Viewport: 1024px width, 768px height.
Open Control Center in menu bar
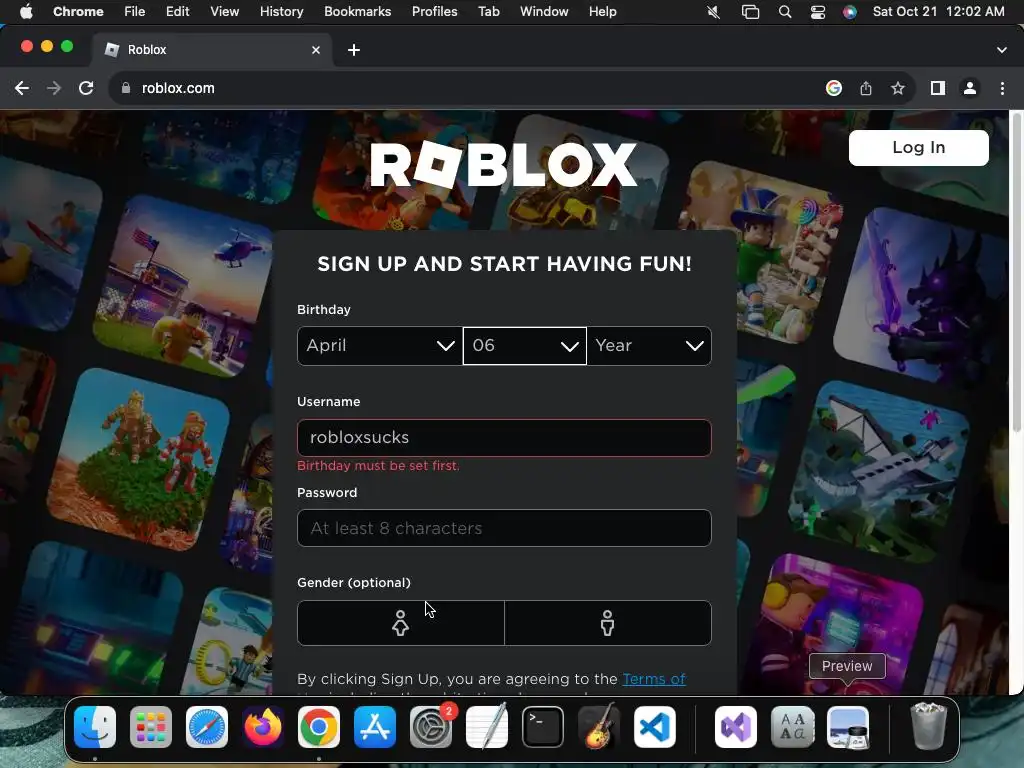[x=818, y=12]
